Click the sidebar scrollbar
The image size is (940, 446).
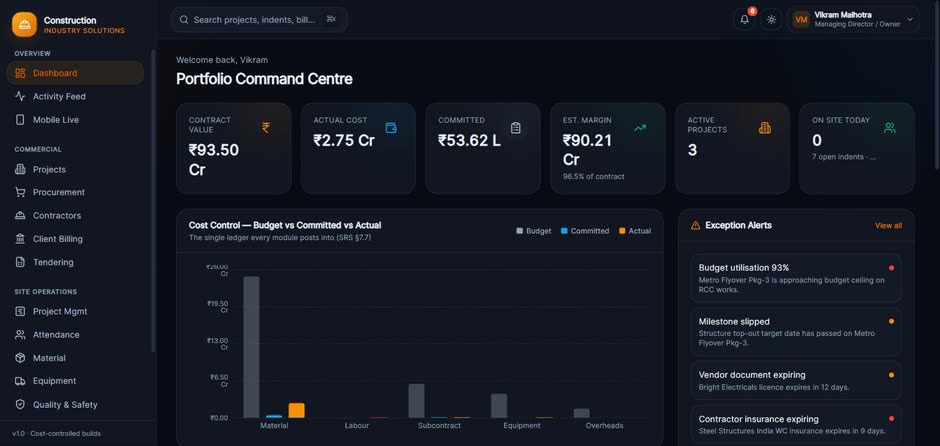click(x=153, y=200)
